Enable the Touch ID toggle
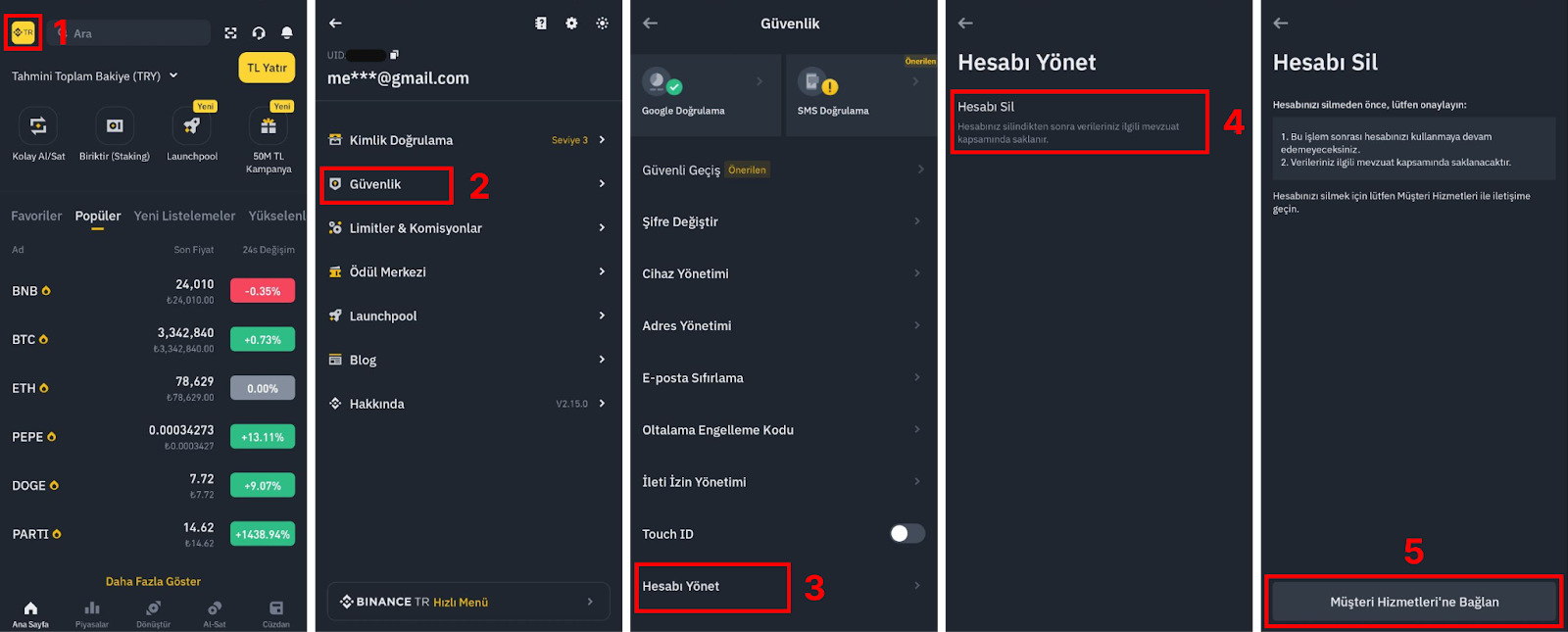The height and width of the screenshot is (632, 1568). click(x=906, y=533)
